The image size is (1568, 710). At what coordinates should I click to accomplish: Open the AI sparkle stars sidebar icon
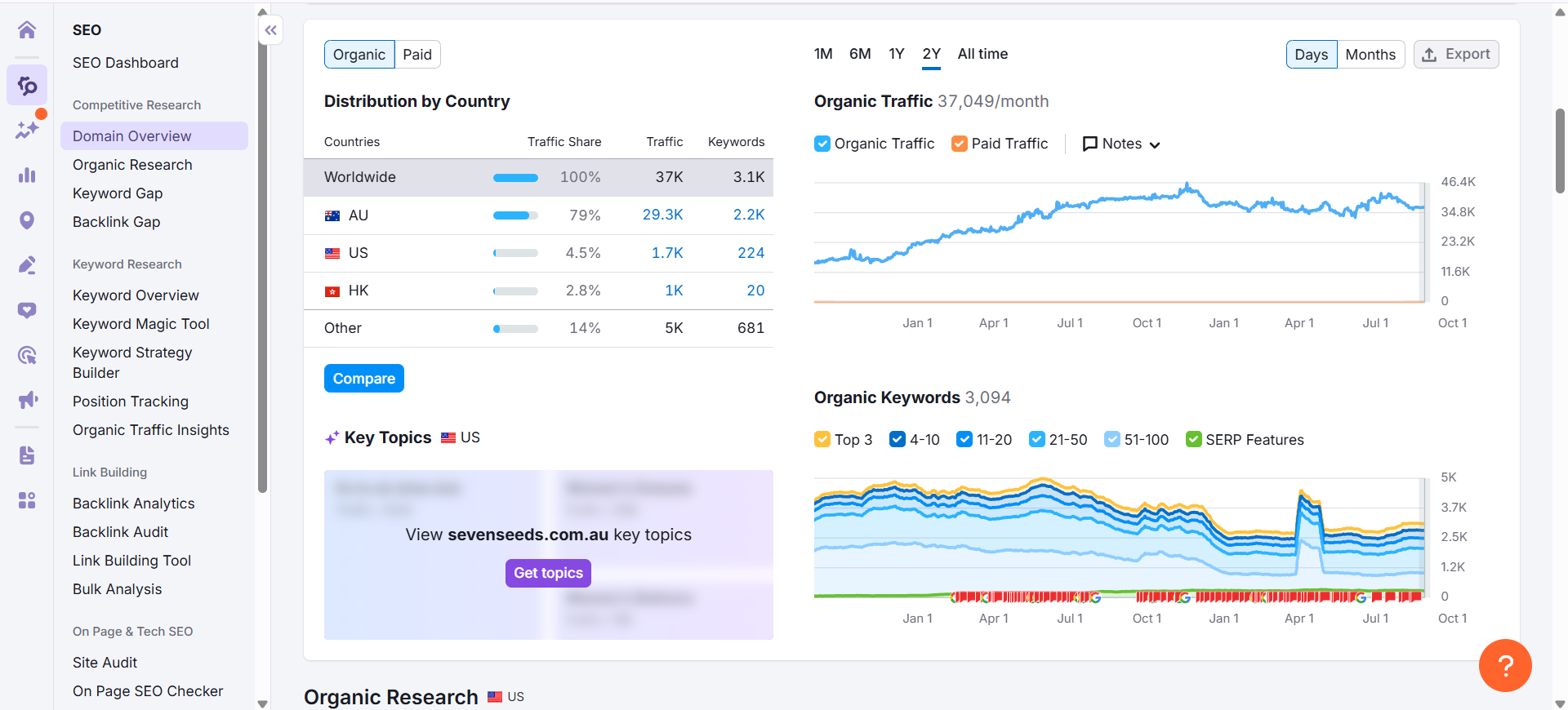[27, 129]
